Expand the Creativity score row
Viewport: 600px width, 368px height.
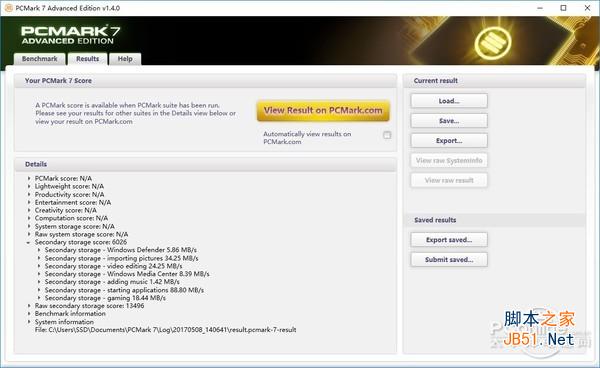coord(29,210)
